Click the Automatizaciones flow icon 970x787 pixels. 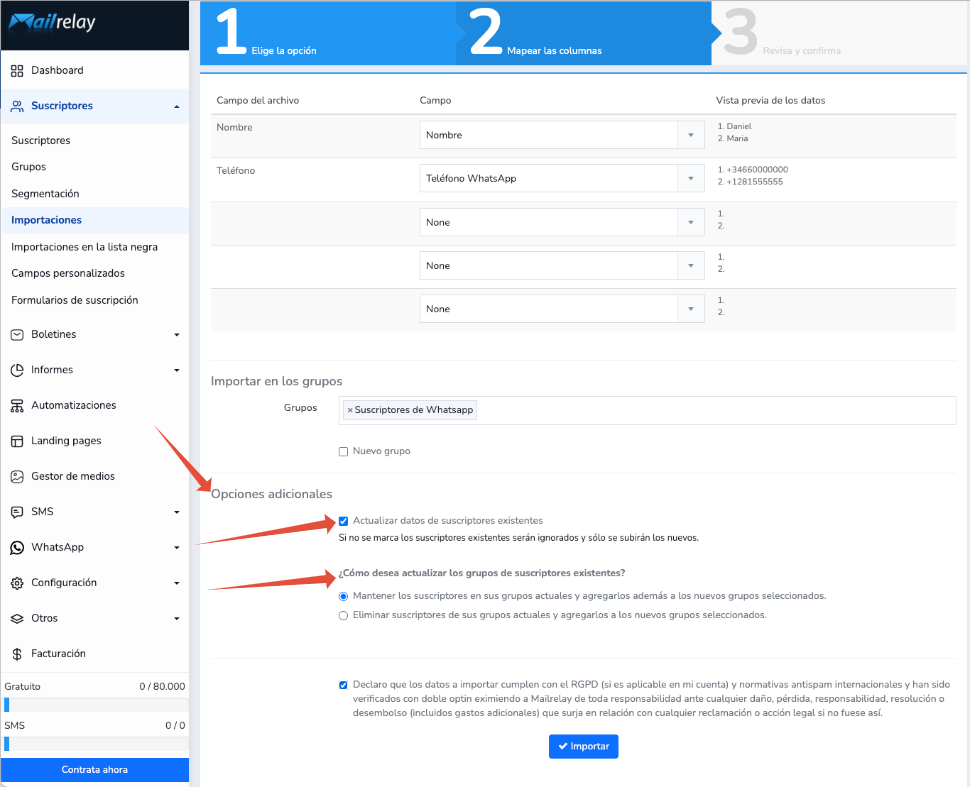point(17,406)
